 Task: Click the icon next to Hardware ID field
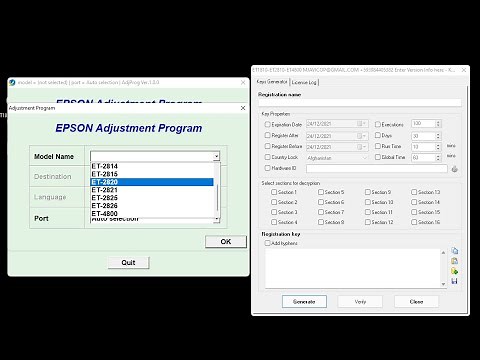coord(454,169)
